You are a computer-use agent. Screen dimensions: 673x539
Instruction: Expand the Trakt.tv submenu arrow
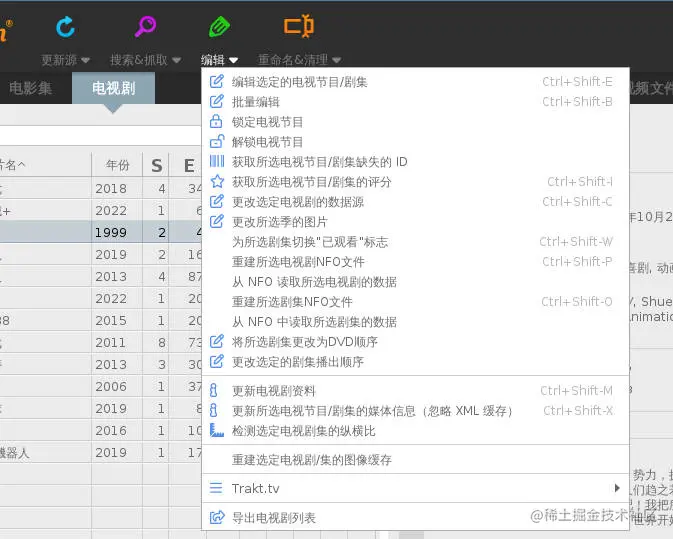click(617, 488)
